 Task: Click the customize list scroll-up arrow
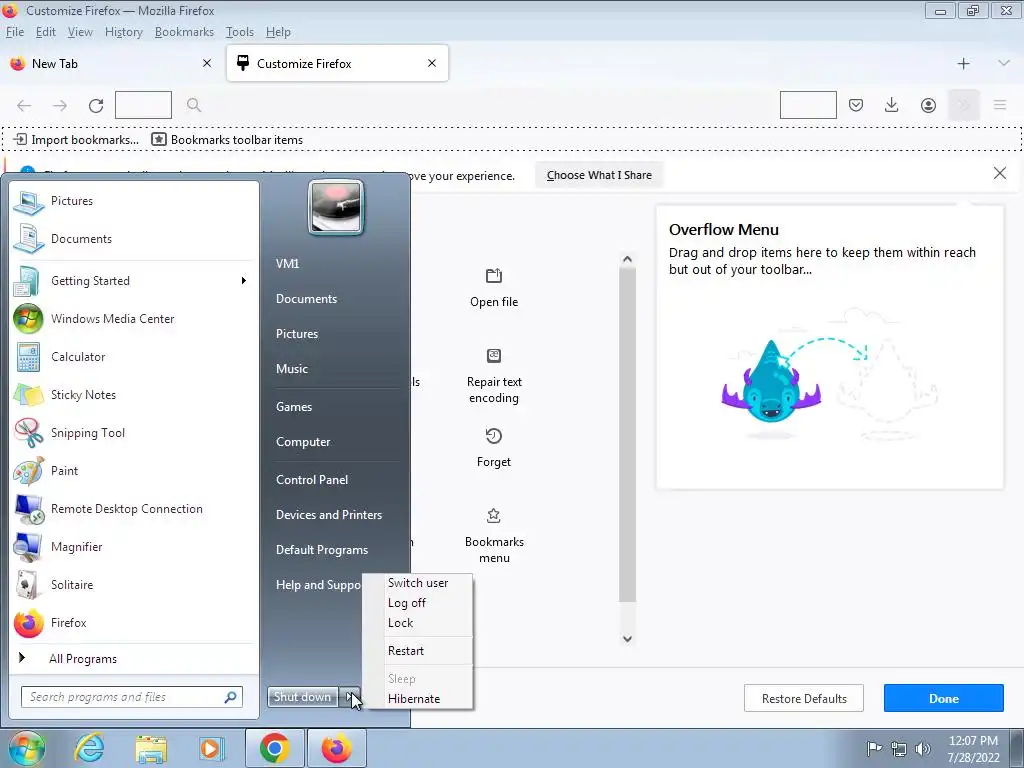[628, 259]
